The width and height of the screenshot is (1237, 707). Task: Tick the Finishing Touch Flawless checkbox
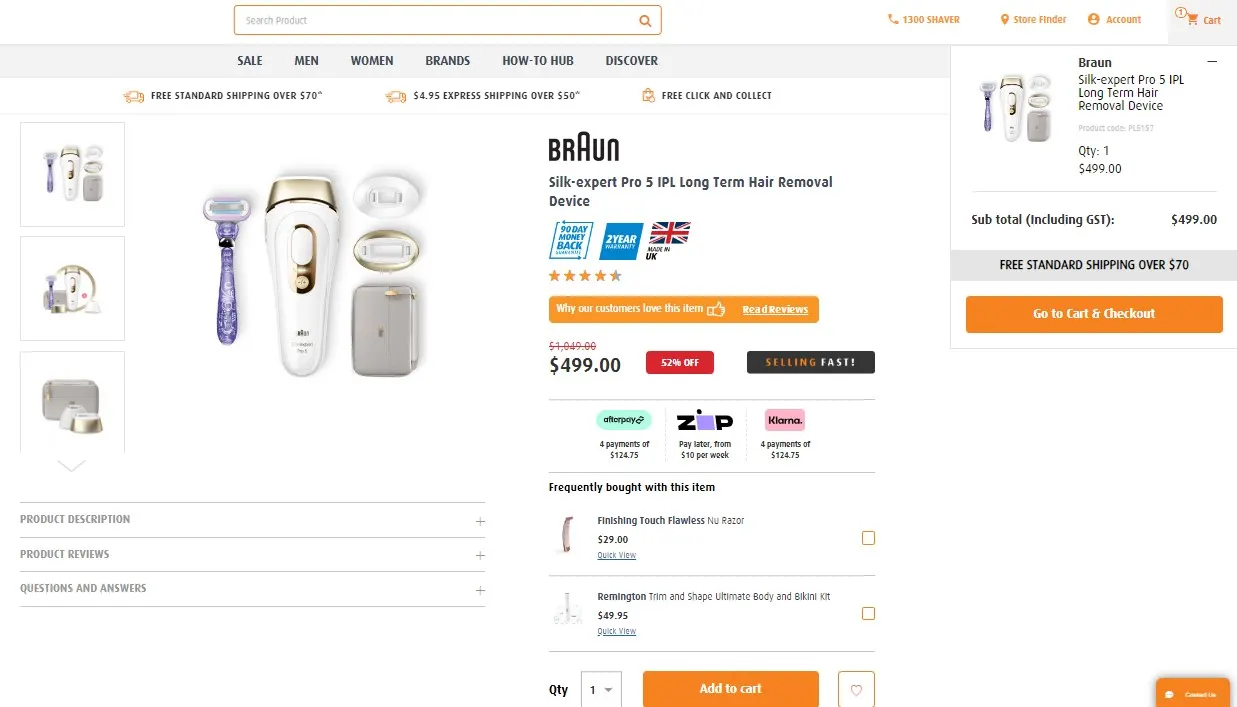pos(868,538)
